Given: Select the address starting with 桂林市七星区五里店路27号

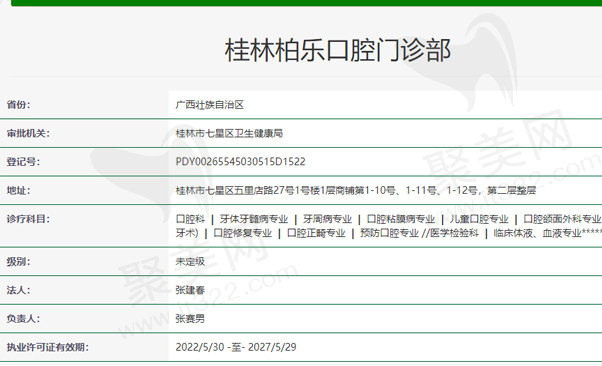Looking at the screenshot, I should pos(356,190).
